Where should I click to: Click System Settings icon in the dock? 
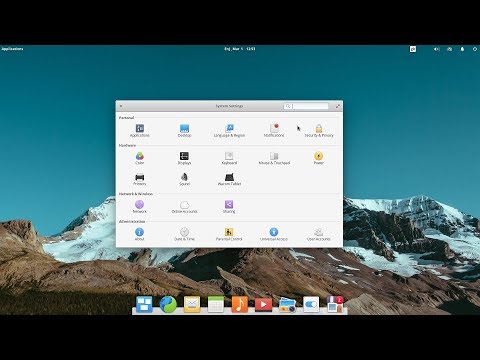click(311, 304)
